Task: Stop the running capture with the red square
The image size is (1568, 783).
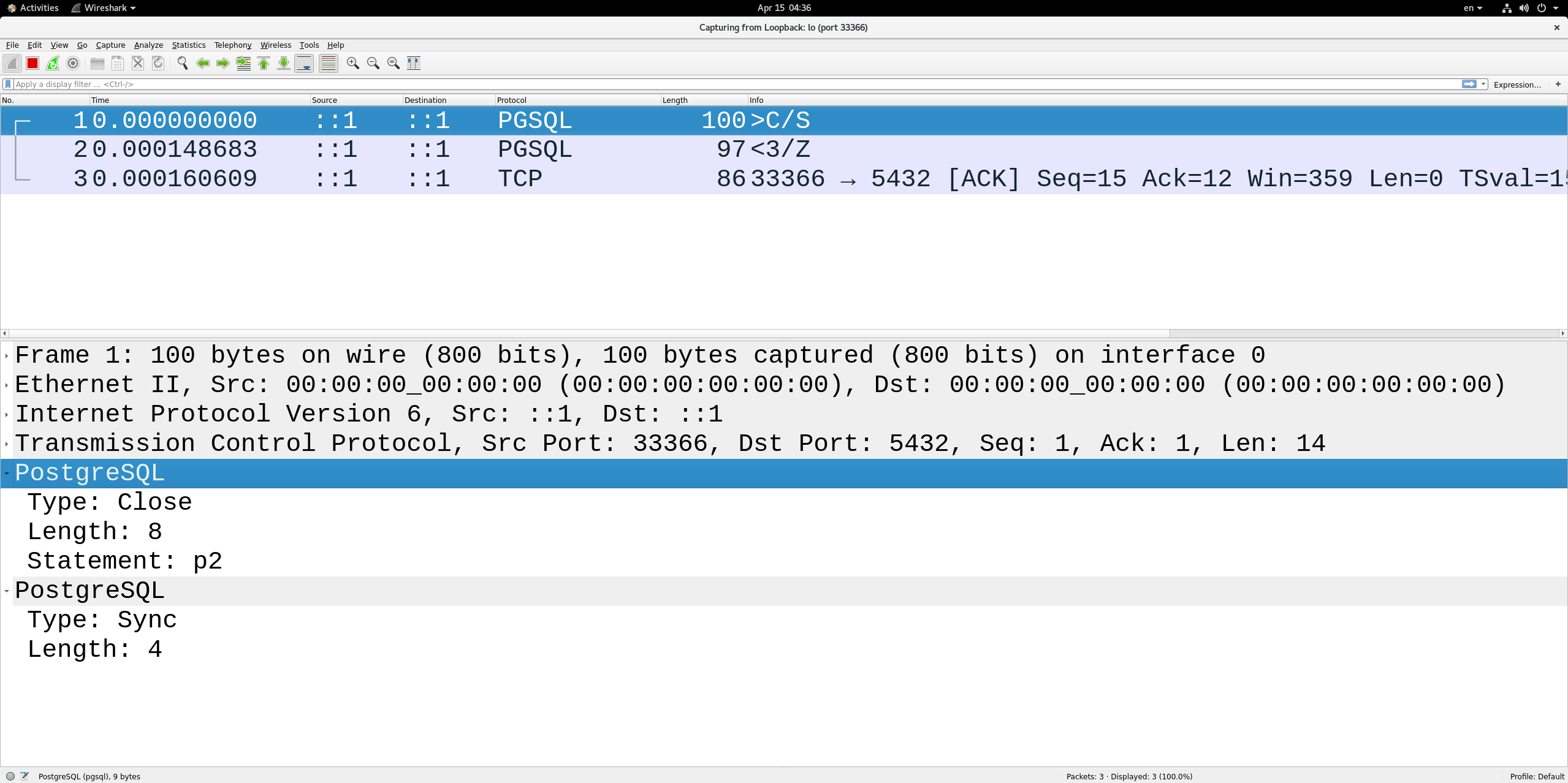Action: tap(32, 63)
